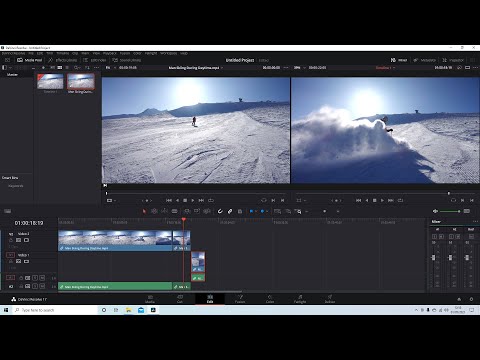This screenshot has width=480, height=360.
Task: Toggle timeline Snapping magnet icon
Action: [x=220, y=211]
